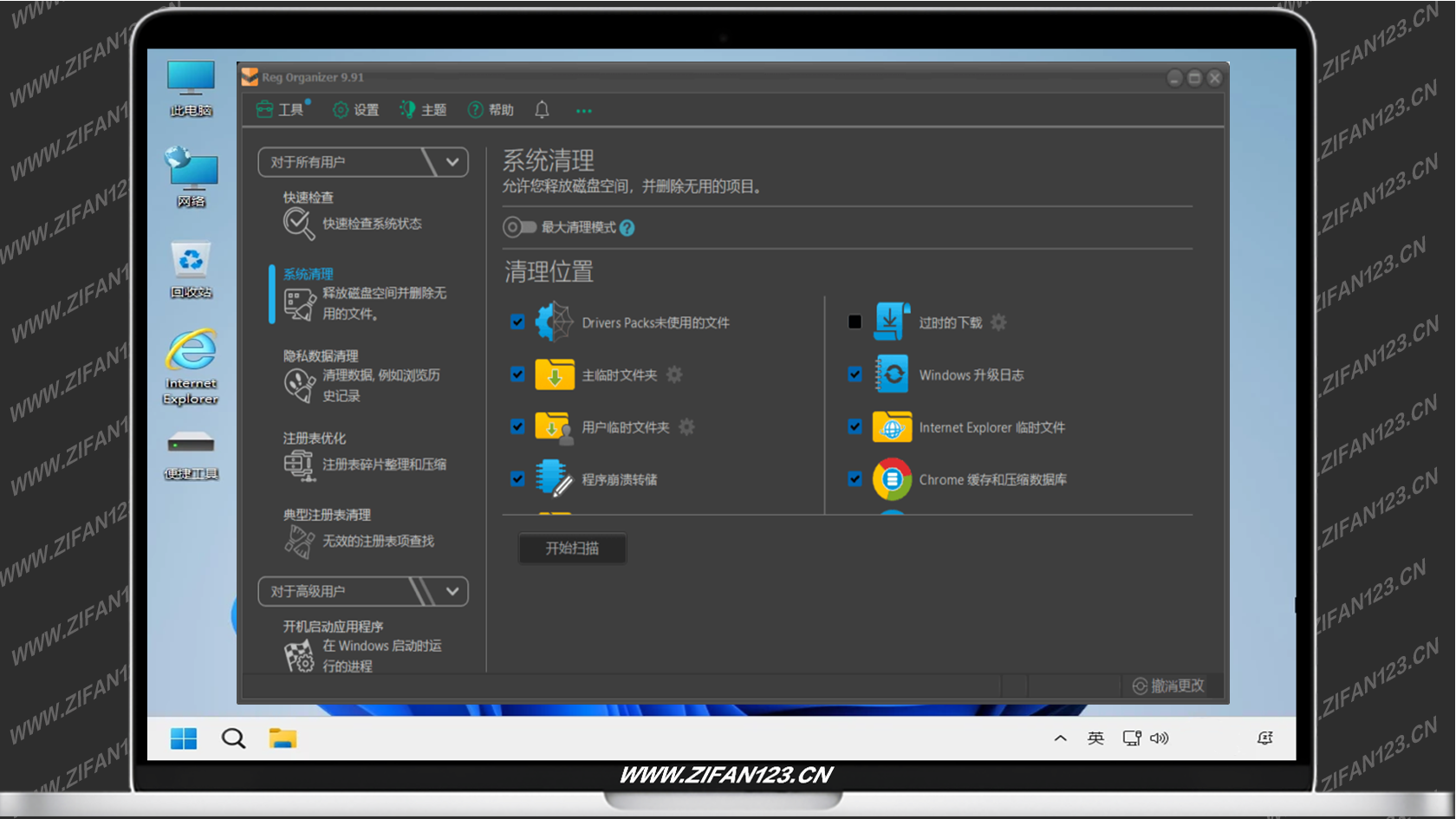Open the 帮助 help menu

point(491,110)
